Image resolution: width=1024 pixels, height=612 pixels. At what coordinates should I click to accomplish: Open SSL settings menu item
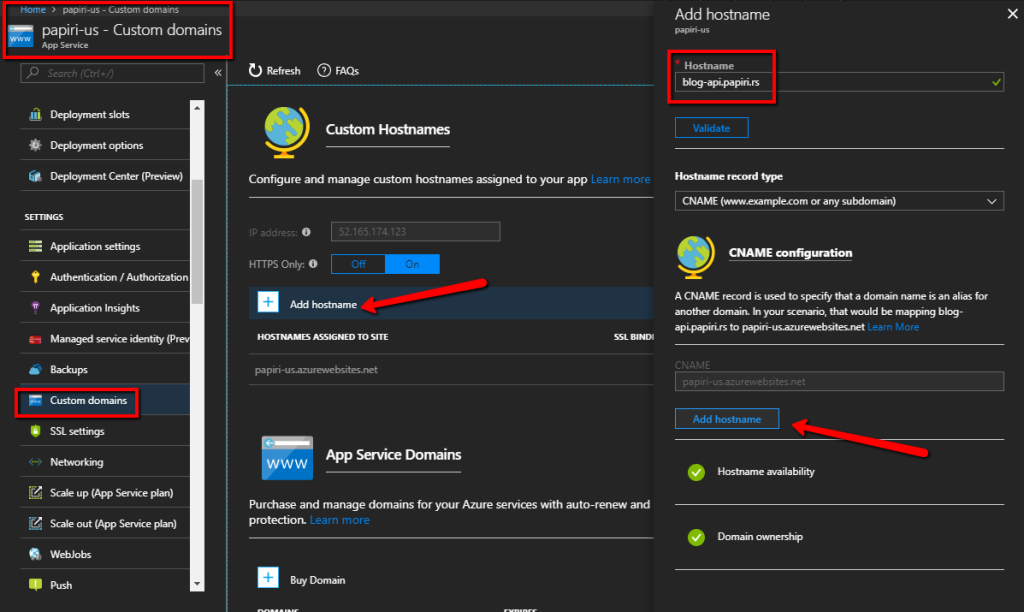pos(77,431)
